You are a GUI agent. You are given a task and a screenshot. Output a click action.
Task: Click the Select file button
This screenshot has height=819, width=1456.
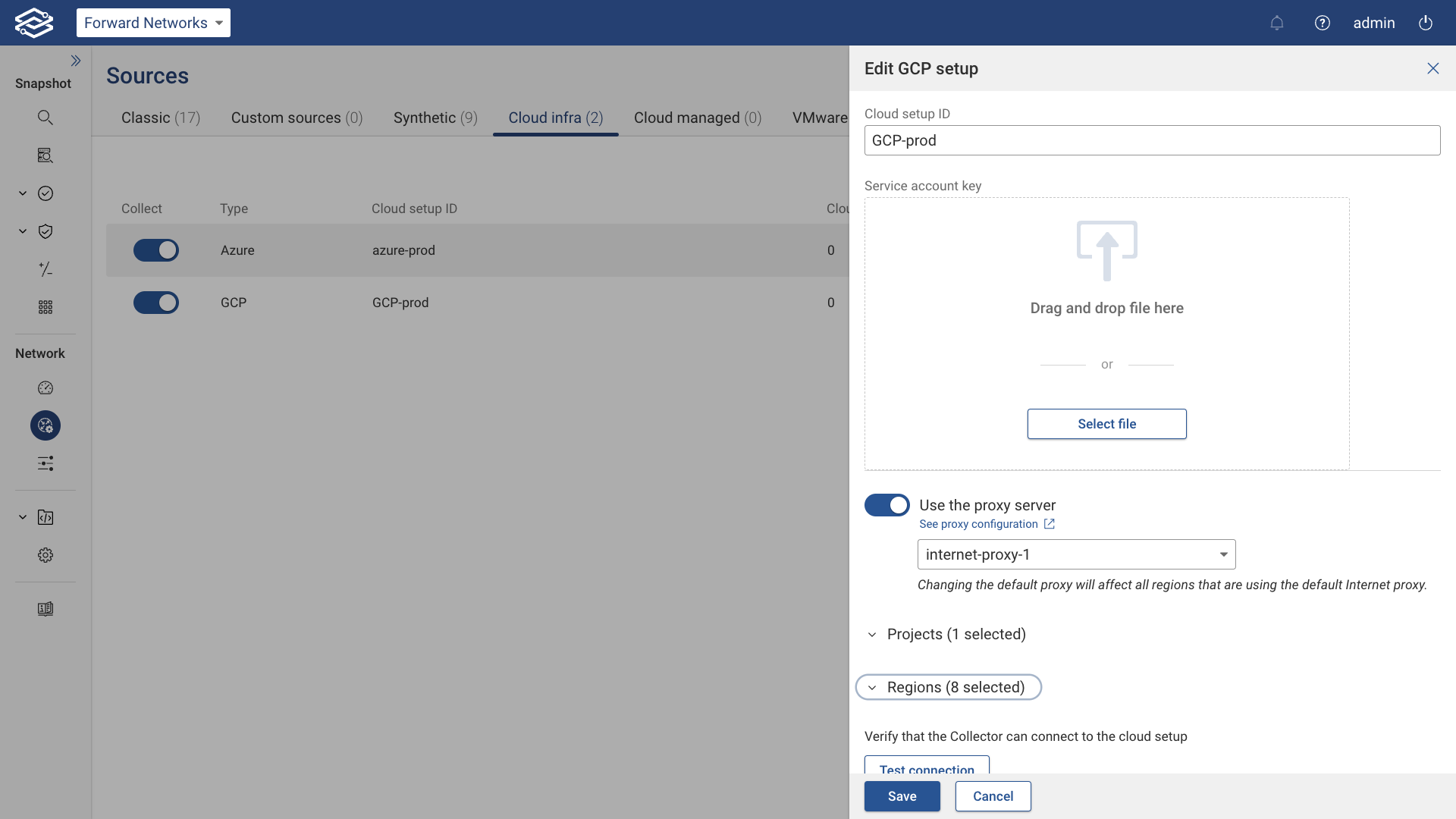1106,424
